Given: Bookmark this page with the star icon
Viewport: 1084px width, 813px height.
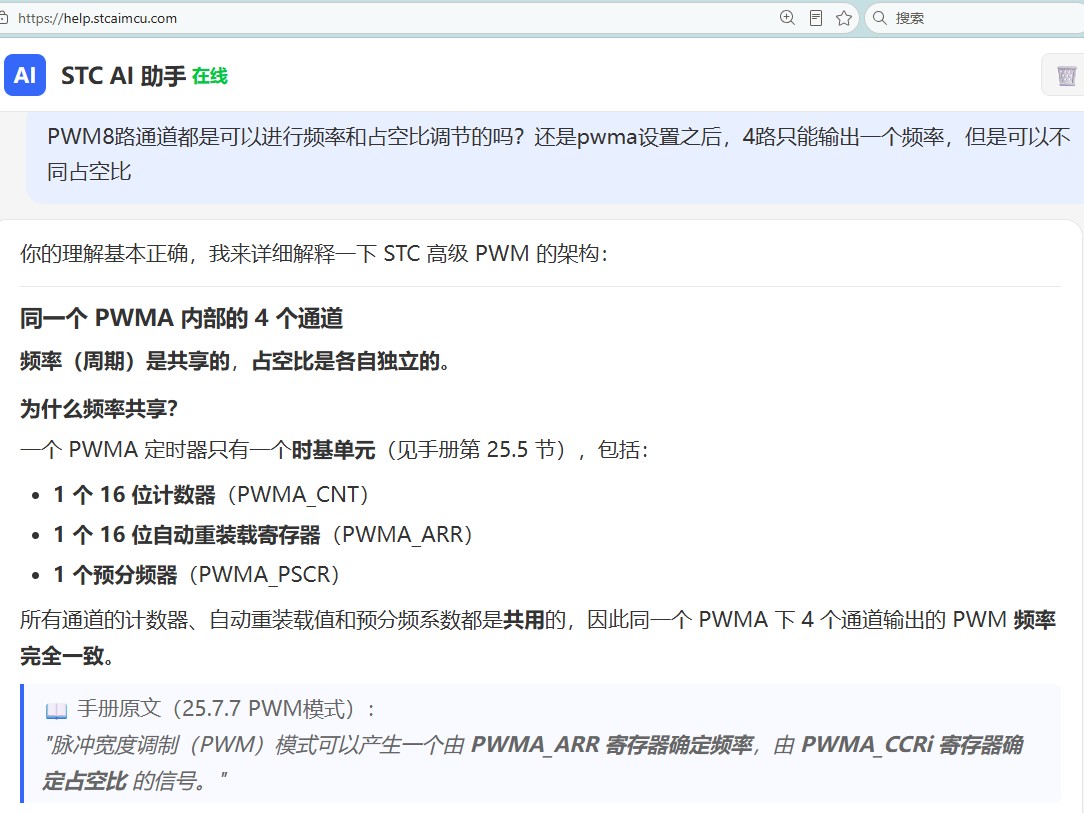Looking at the screenshot, I should pyautogui.click(x=843, y=18).
